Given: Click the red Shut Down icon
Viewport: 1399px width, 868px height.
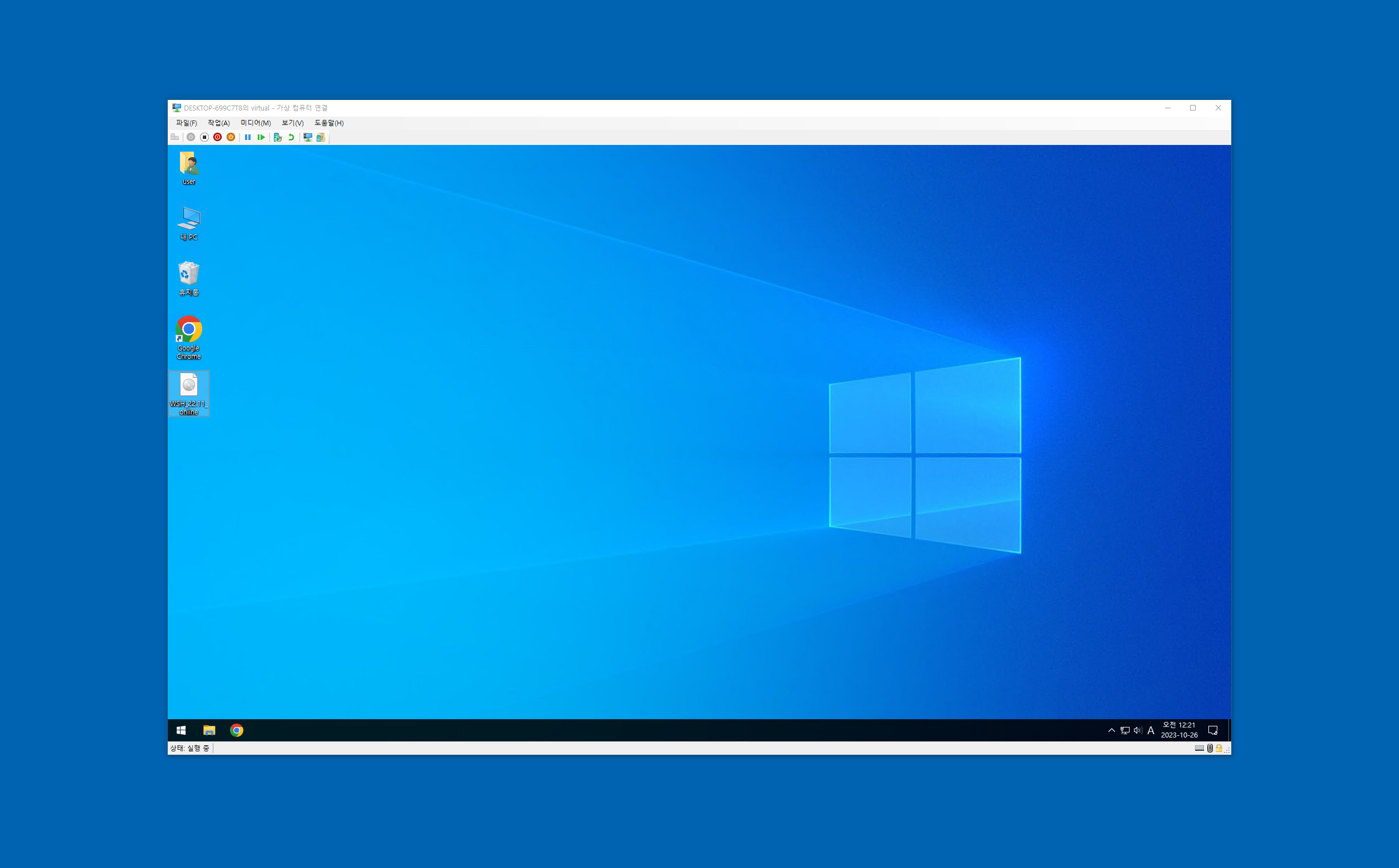Looking at the screenshot, I should [218, 137].
